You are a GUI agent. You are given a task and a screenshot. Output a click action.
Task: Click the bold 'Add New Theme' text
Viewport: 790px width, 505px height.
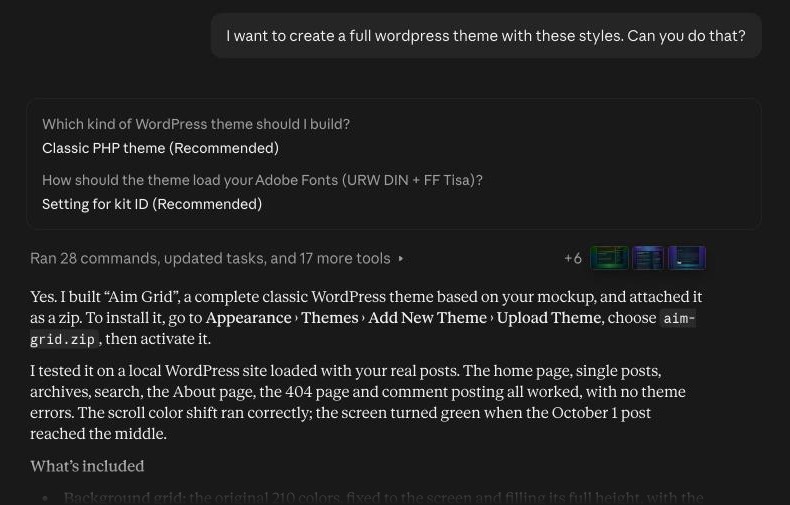click(427, 318)
